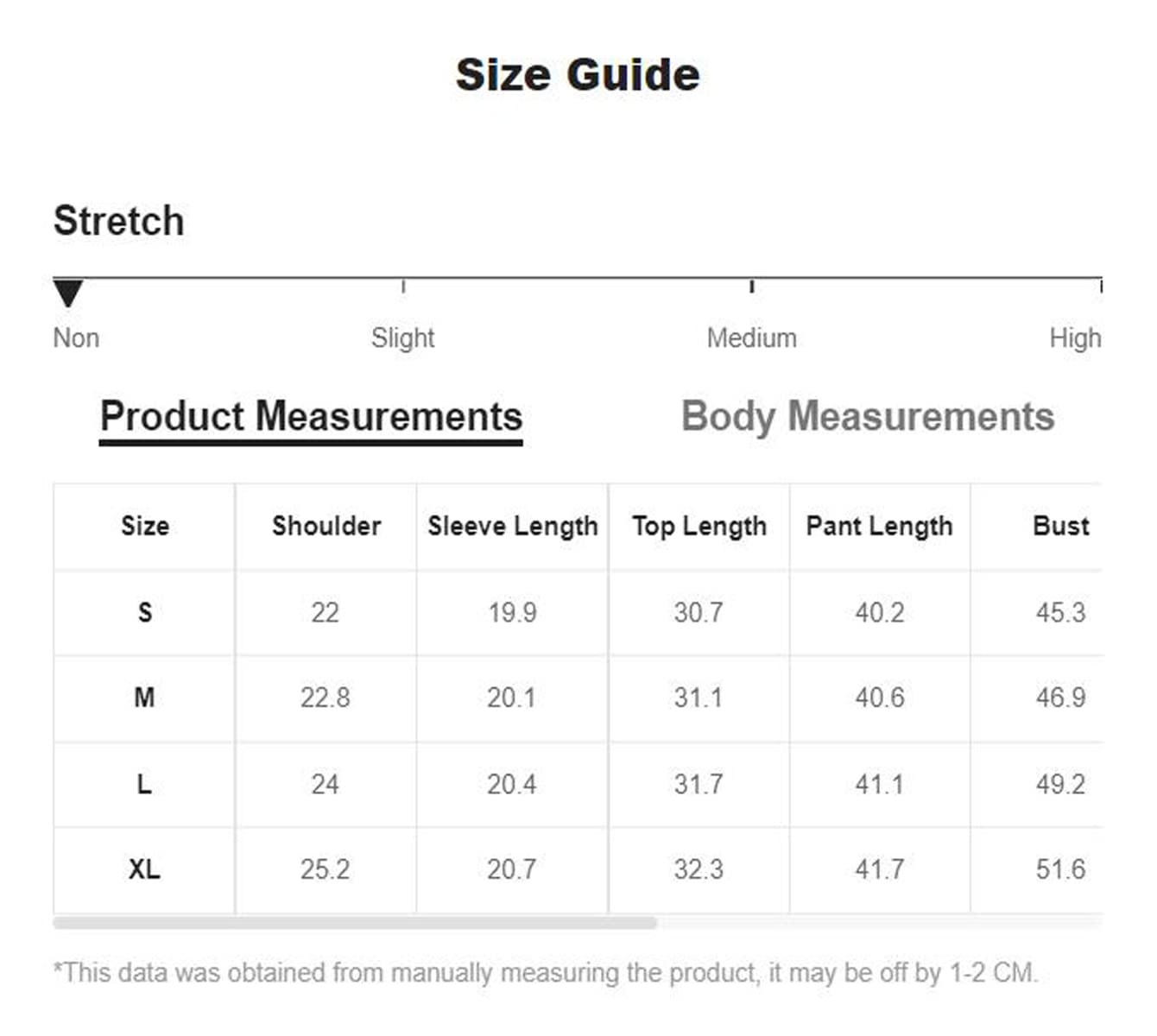
Task: Click the XL Bust value 51.6
Action: point(1060,869)
